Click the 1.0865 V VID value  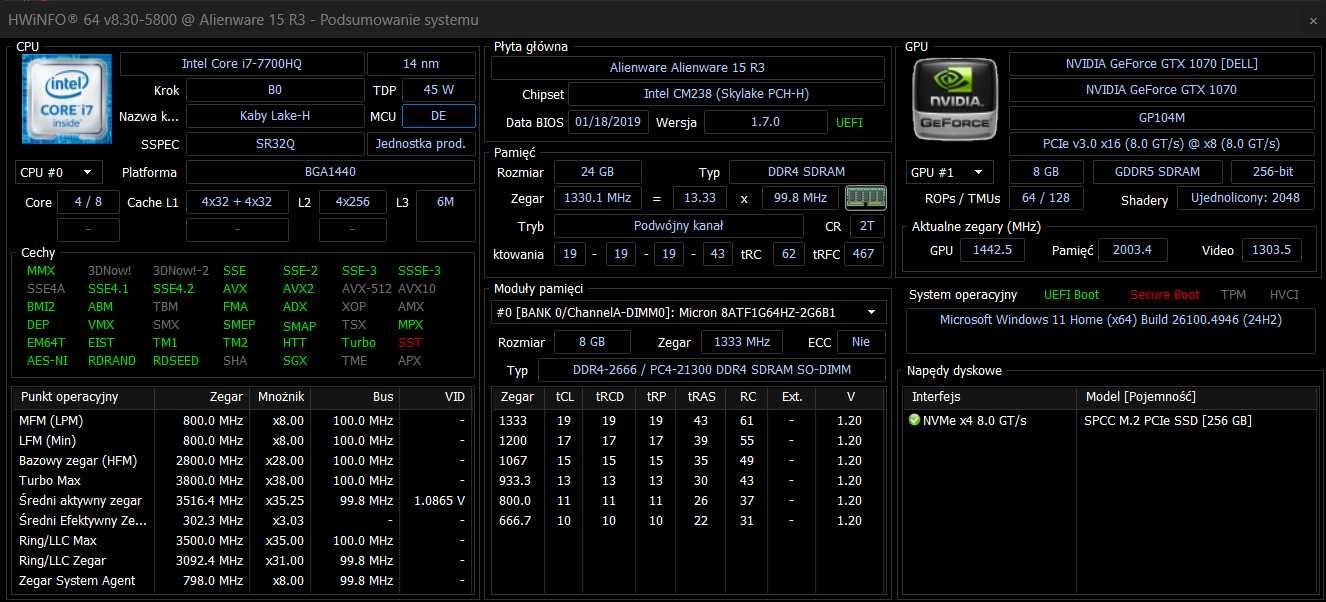coord(437,501)
